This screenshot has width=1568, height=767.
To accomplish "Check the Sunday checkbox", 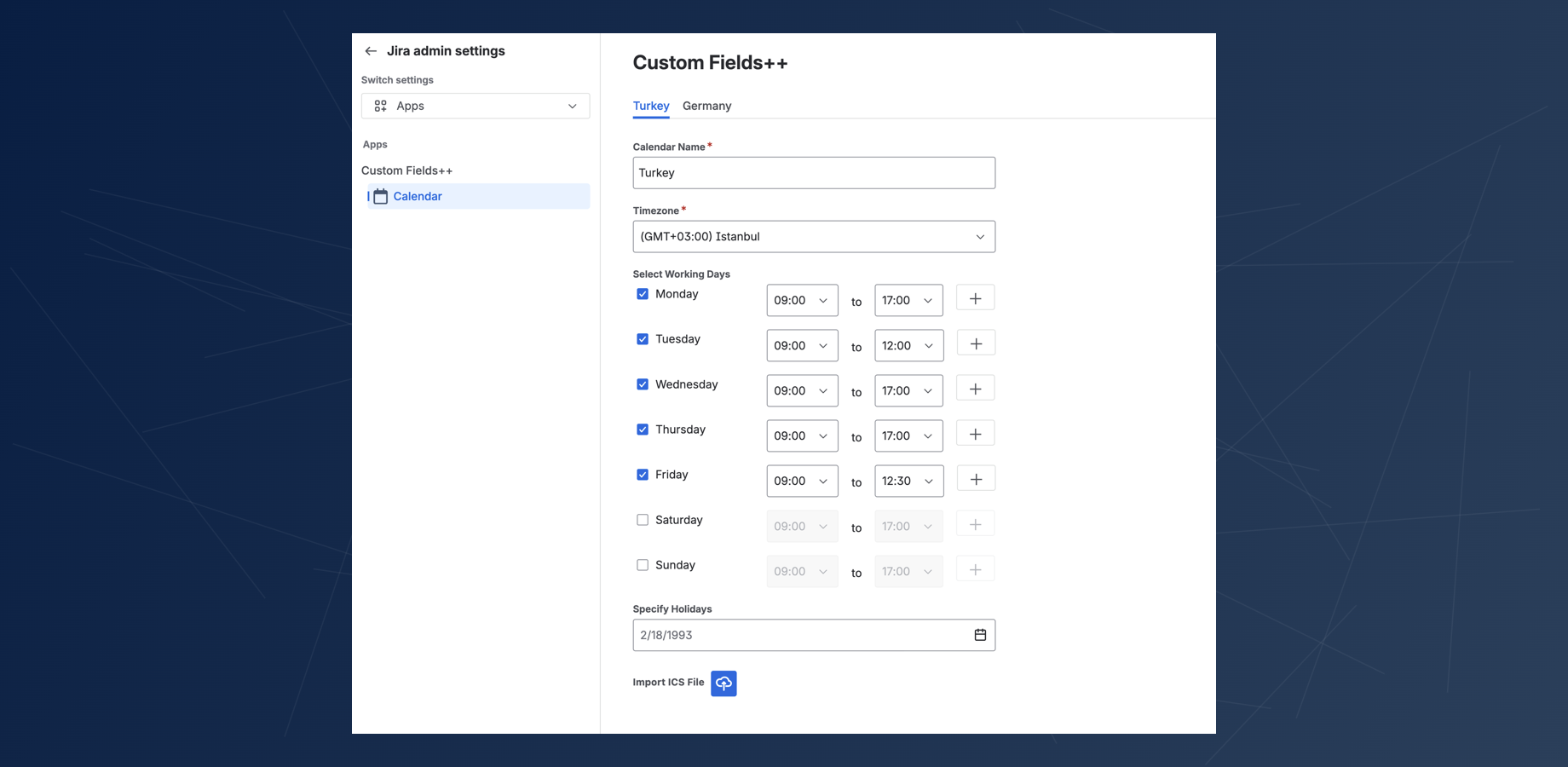I will 643,565.
